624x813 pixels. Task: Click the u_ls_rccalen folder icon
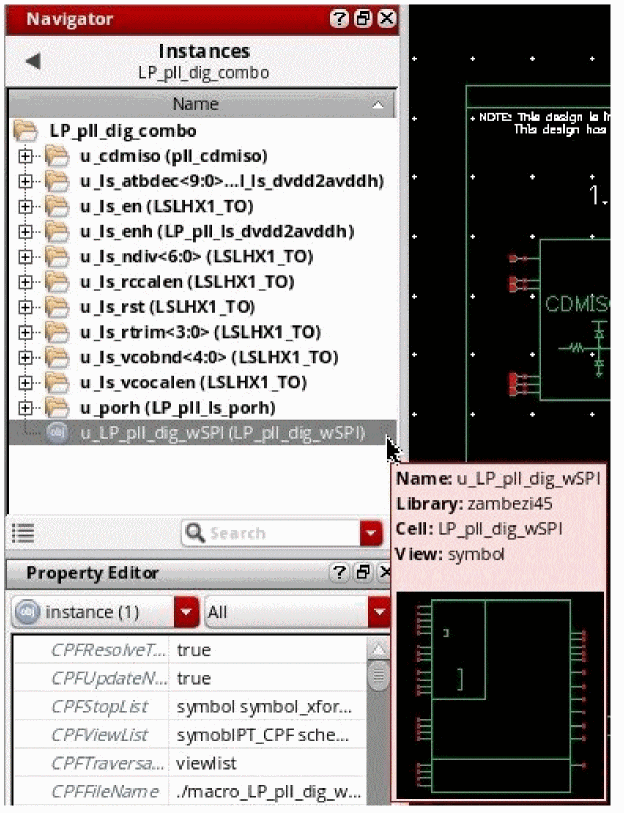point(57,282)
